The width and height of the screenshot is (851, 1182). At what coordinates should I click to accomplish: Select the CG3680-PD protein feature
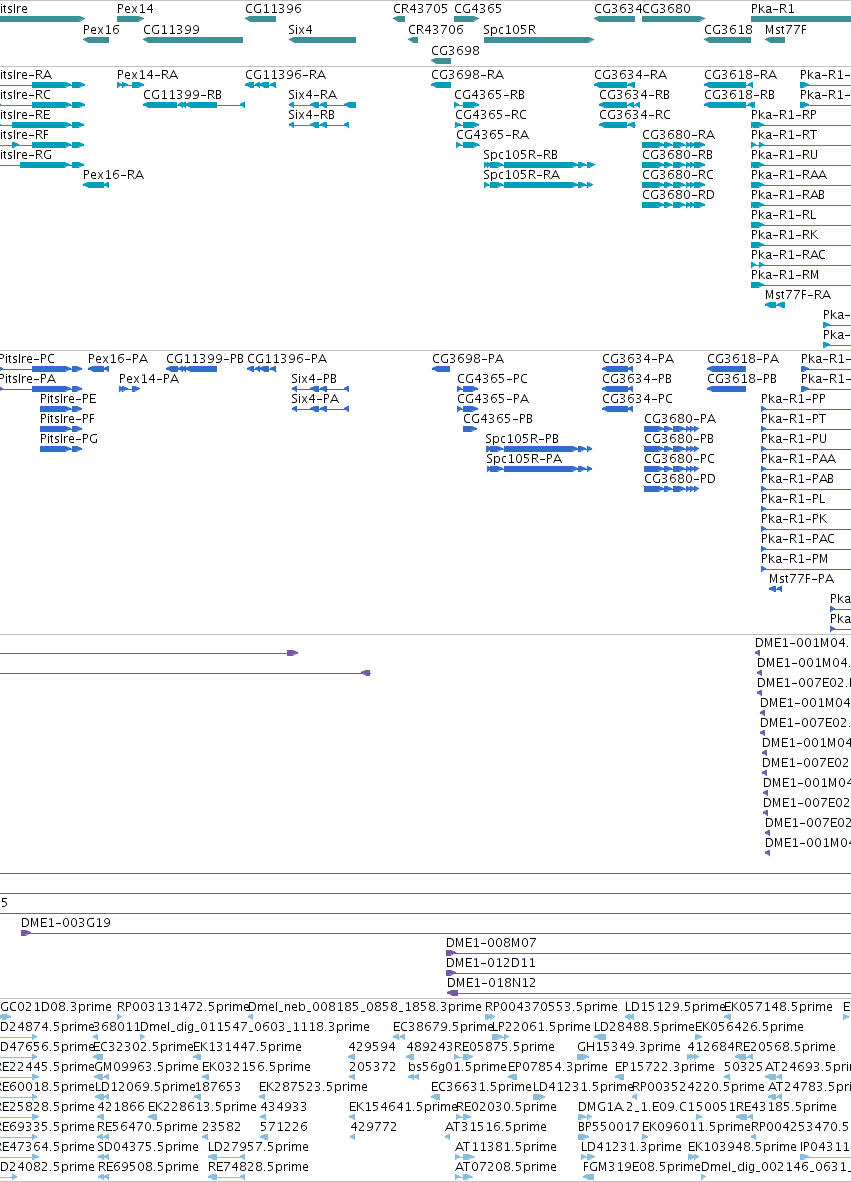[672, 489]
